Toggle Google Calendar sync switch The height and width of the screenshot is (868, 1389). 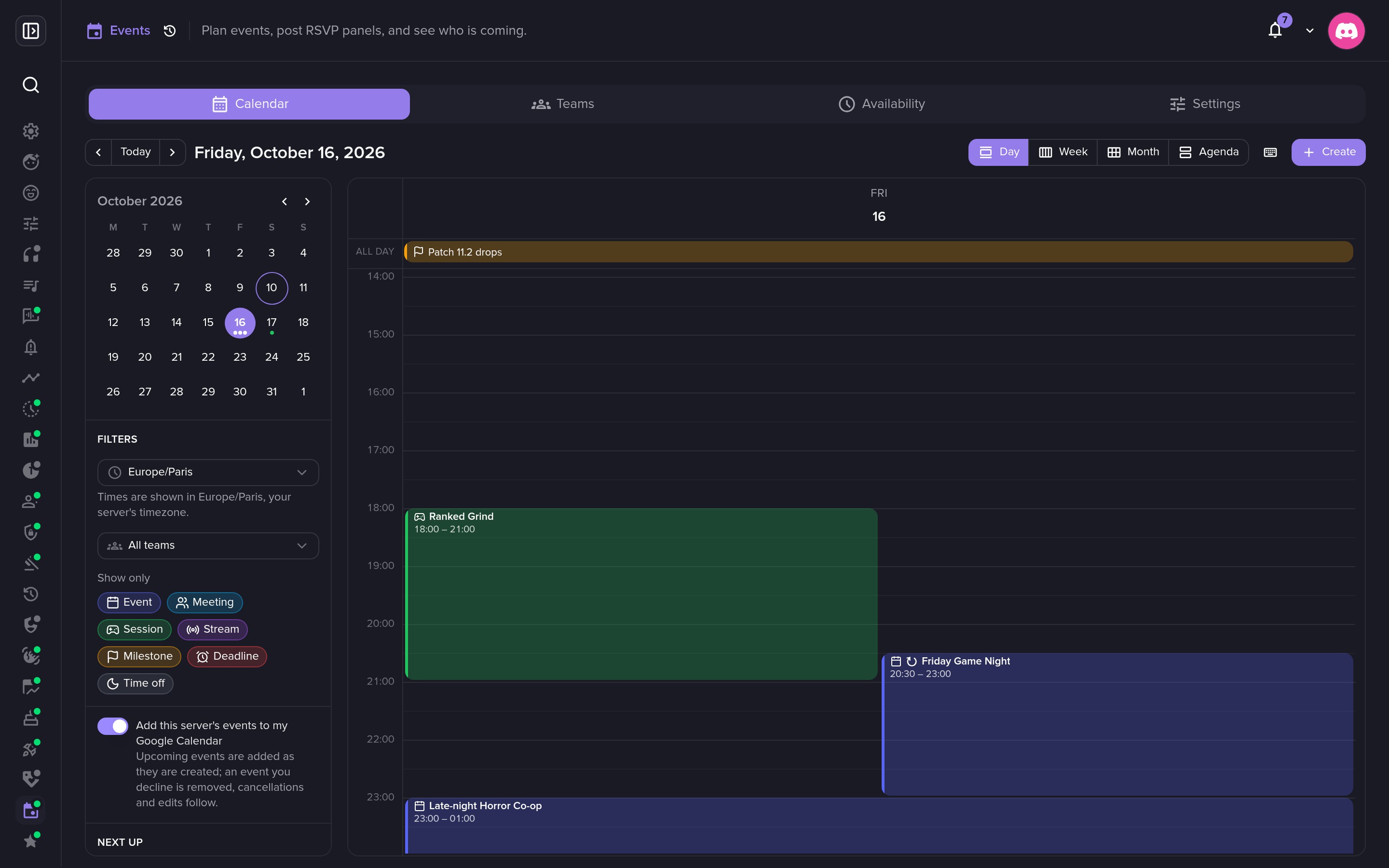pyautogui.click(x=112, y=726)
